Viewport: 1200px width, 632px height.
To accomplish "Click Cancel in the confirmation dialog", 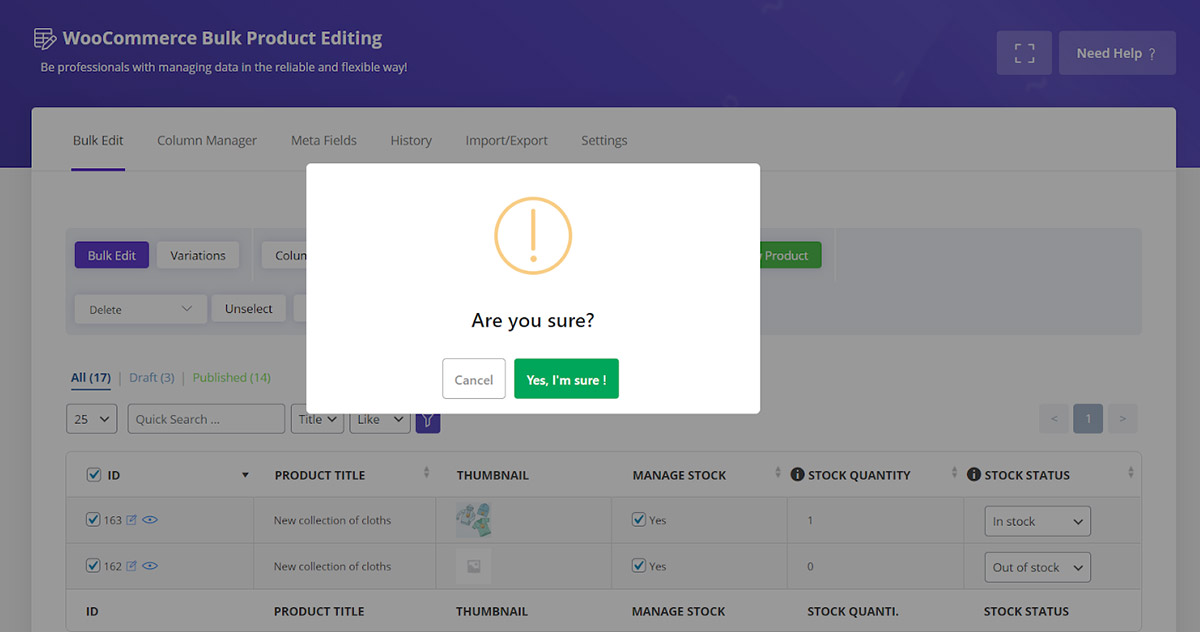I will 474,379.
